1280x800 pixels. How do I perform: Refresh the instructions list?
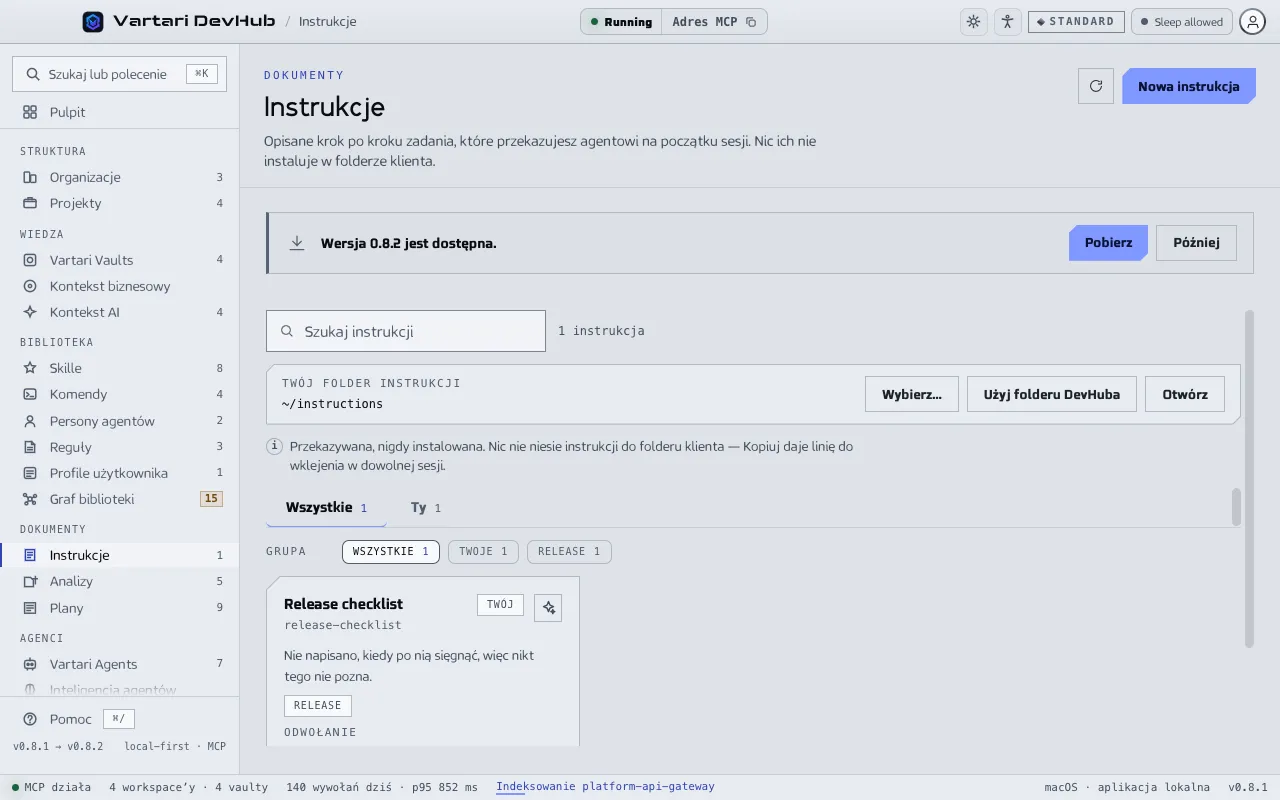pyautogui.click(x=1096, y=86)
